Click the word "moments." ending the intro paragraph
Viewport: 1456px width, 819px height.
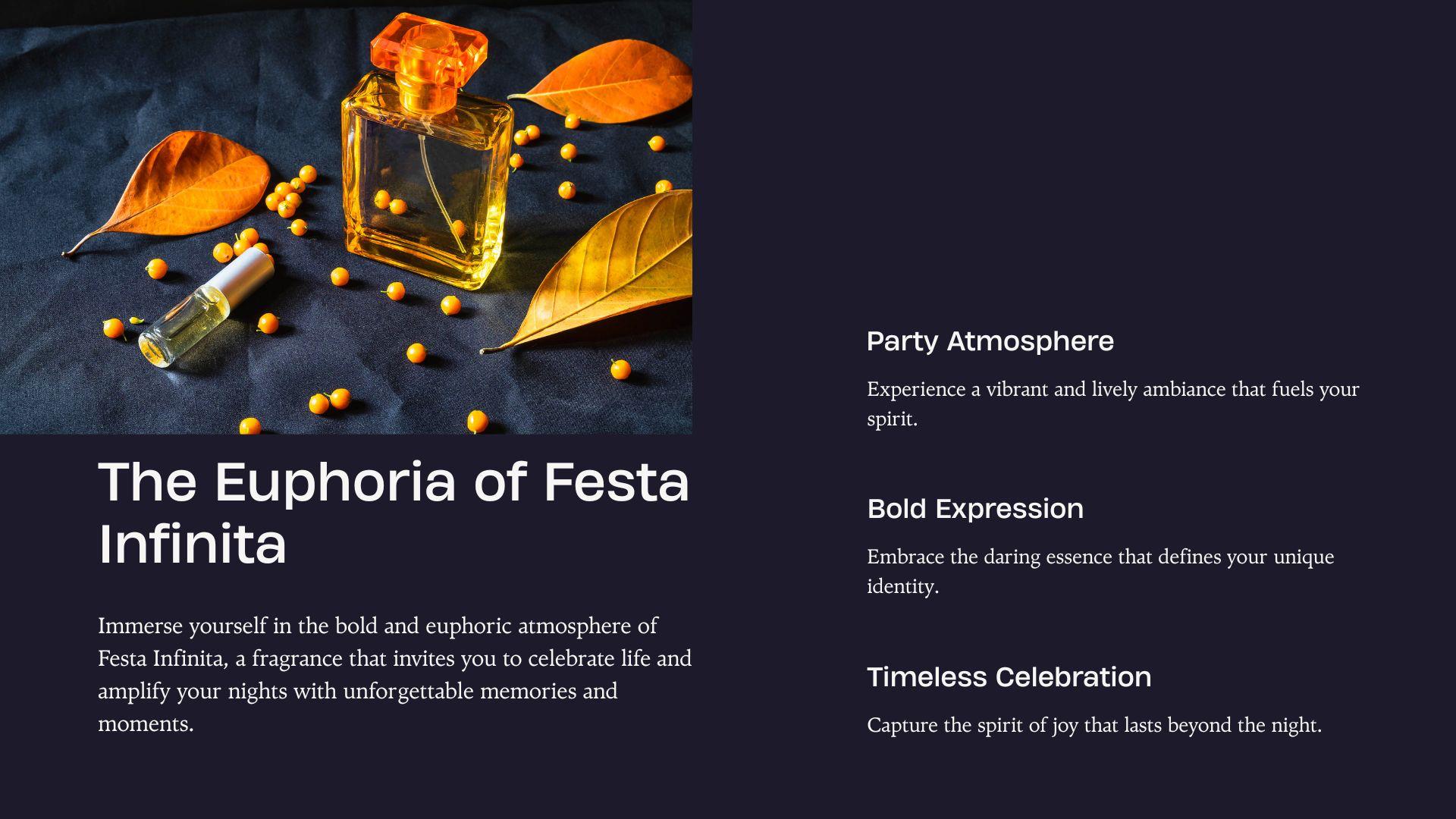[146, 724]
